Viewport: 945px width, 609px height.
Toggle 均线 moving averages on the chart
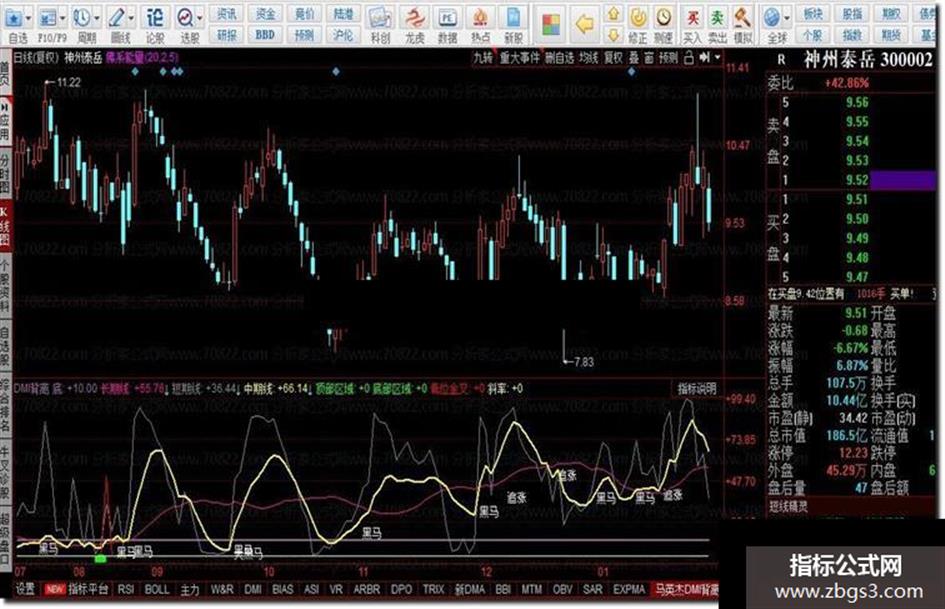pos(588,58)
